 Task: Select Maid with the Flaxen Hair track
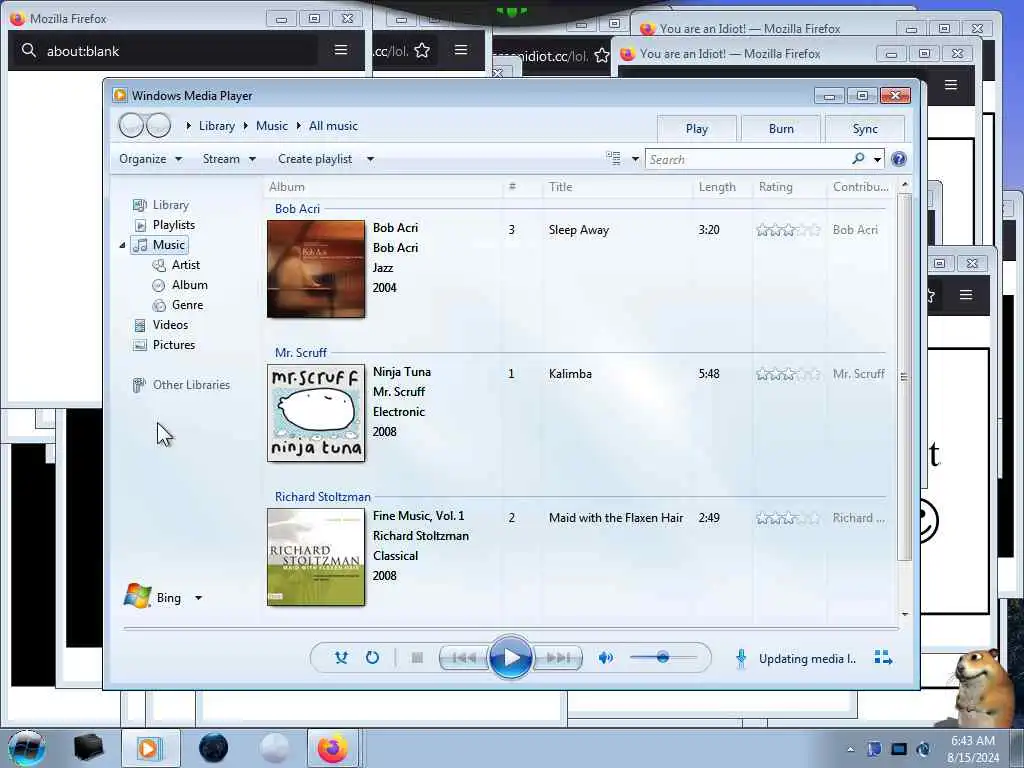[616, 518]
